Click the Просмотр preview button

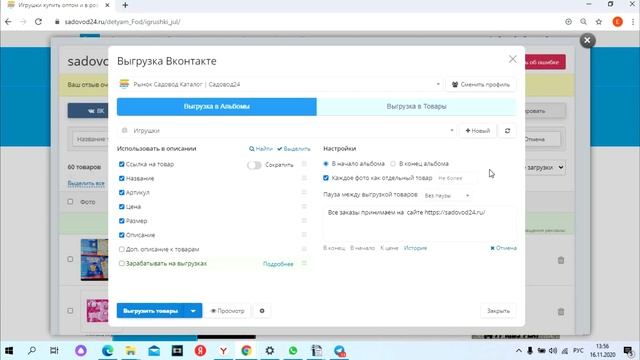point(227,311)
